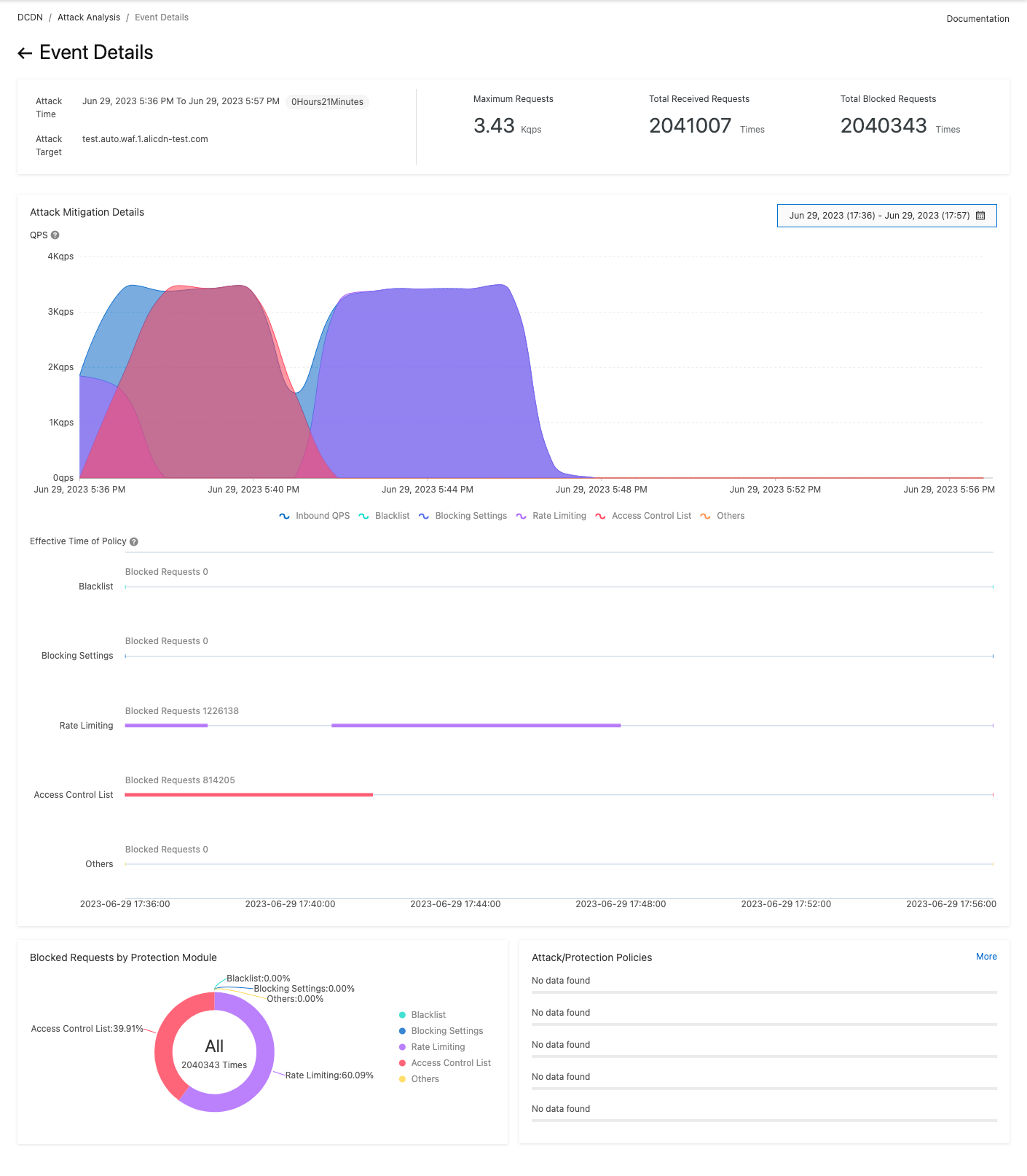
Task: Click the second purple Rate Limiting timeline bar
Action: tap(476, 726)
